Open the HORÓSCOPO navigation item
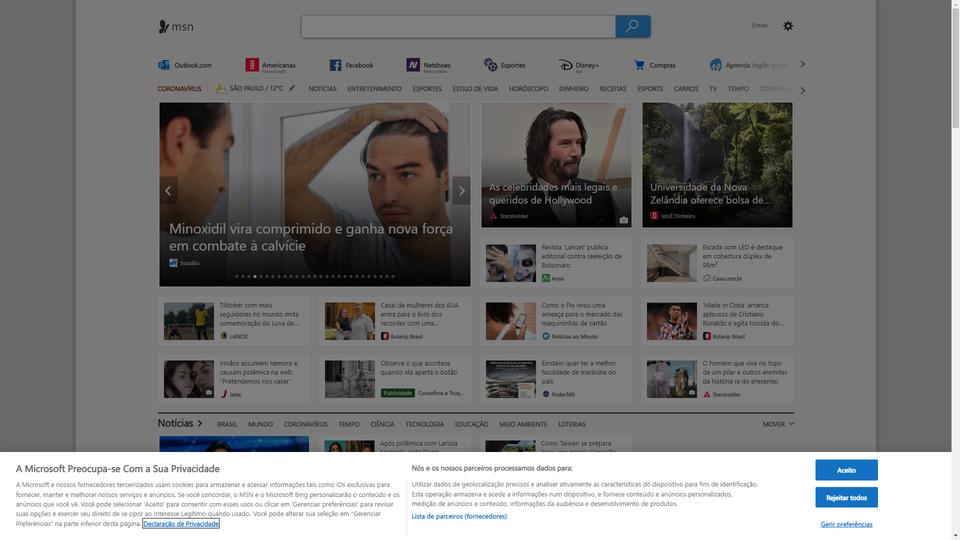 click(x=528, y=89)
